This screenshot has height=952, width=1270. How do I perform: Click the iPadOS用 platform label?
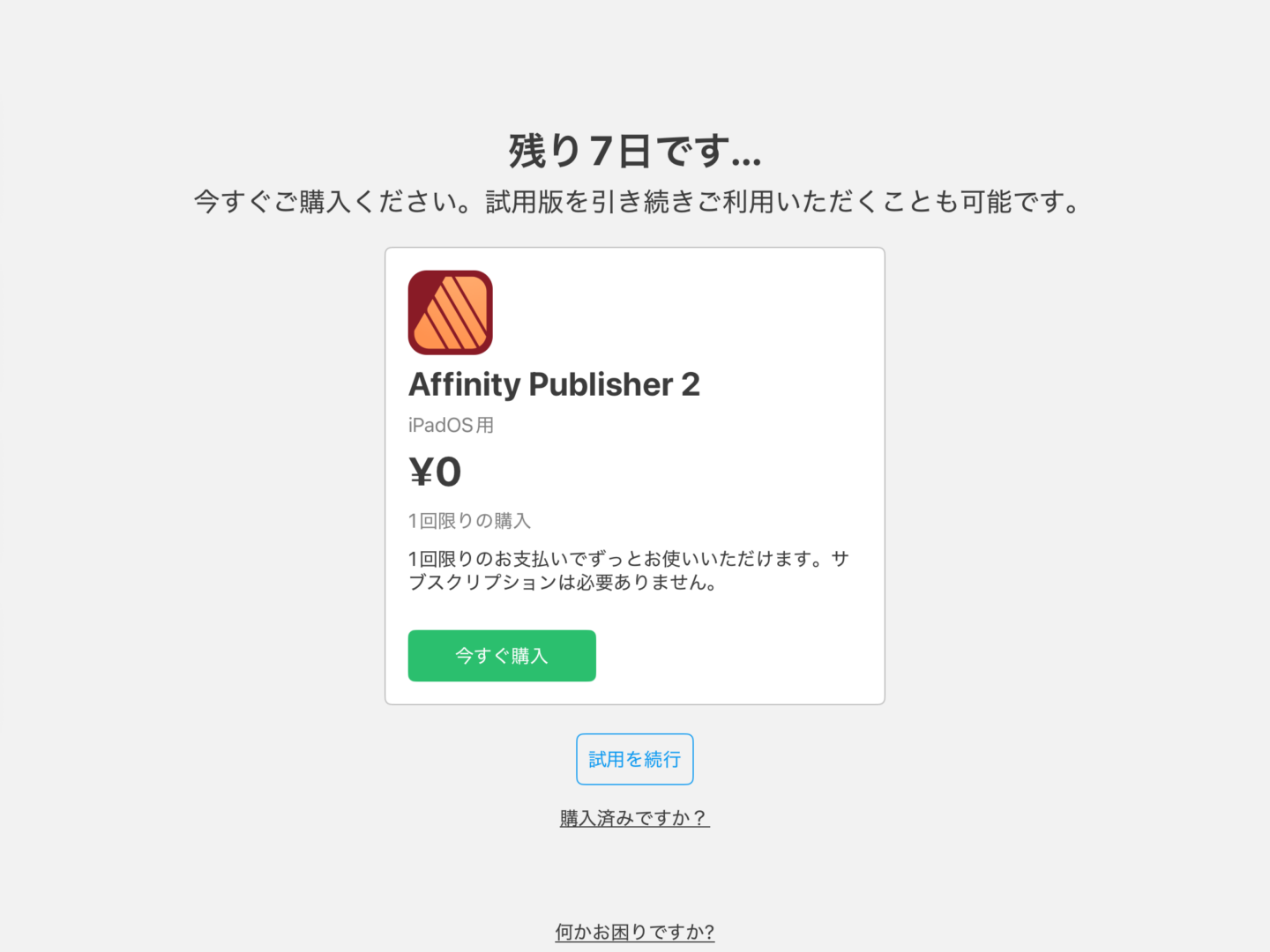click(x=451, y=425)
